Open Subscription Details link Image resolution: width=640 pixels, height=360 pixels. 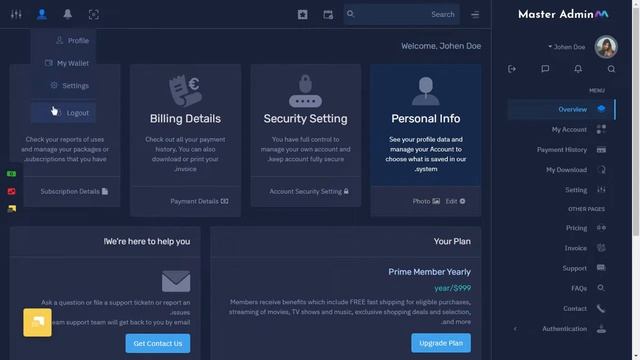(74, 191)
